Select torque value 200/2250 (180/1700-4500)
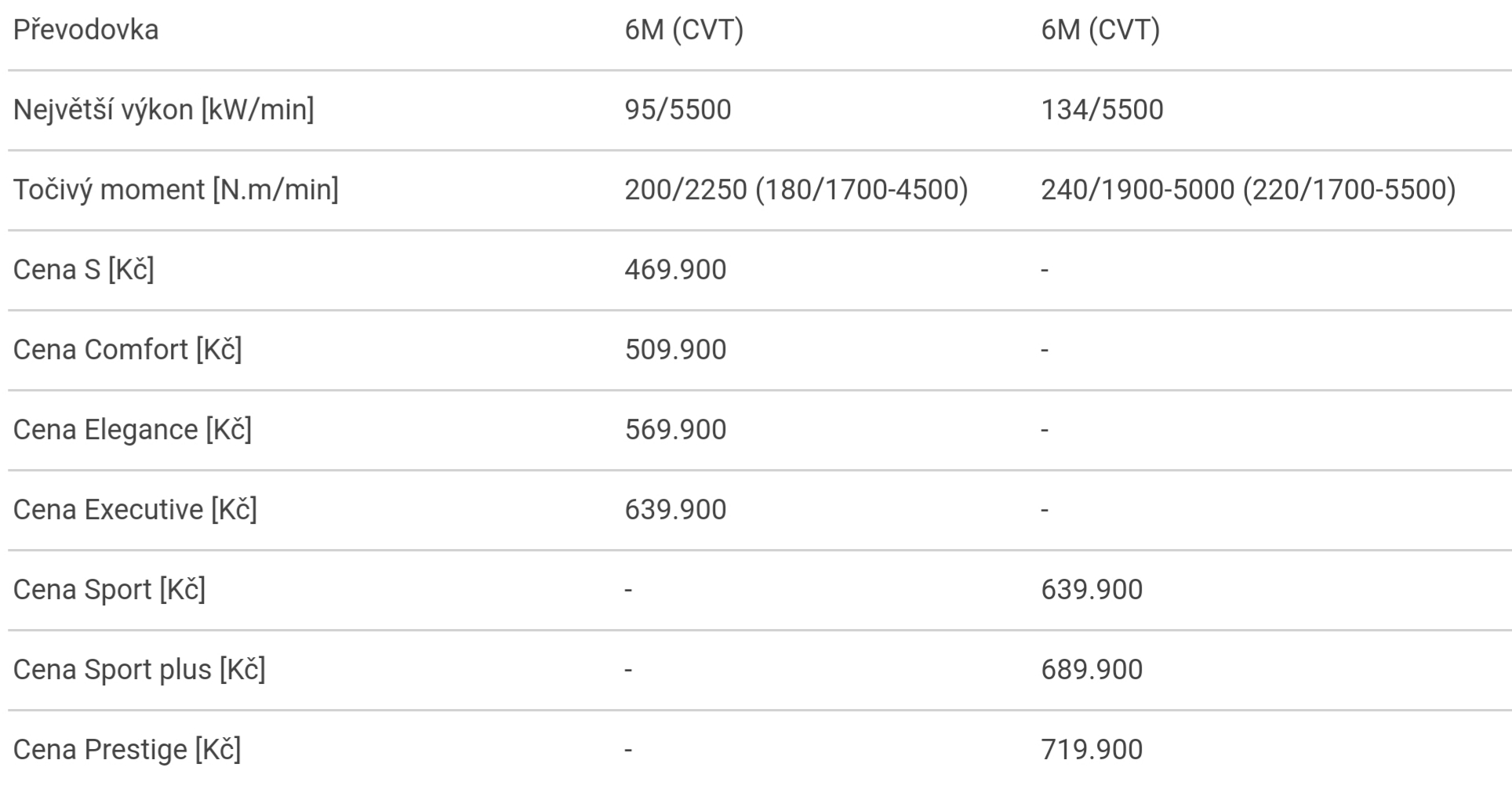Screen dimensions: 1512x789 click(x=796, y=190)
